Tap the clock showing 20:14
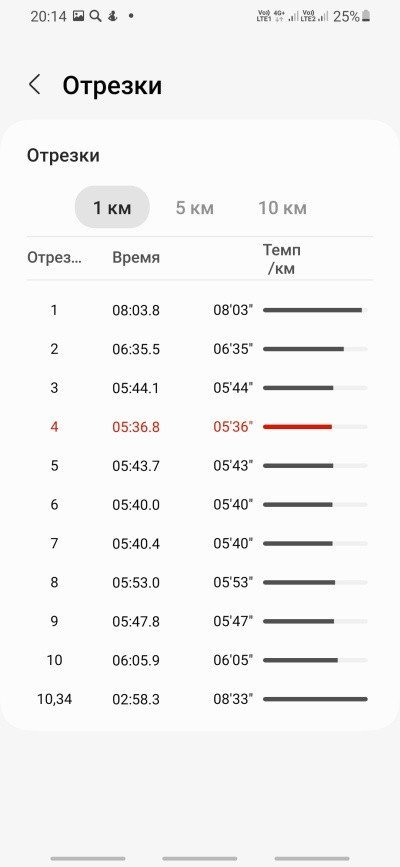The width and height of the screenshot is (400, 867). [x=49, y=17]
